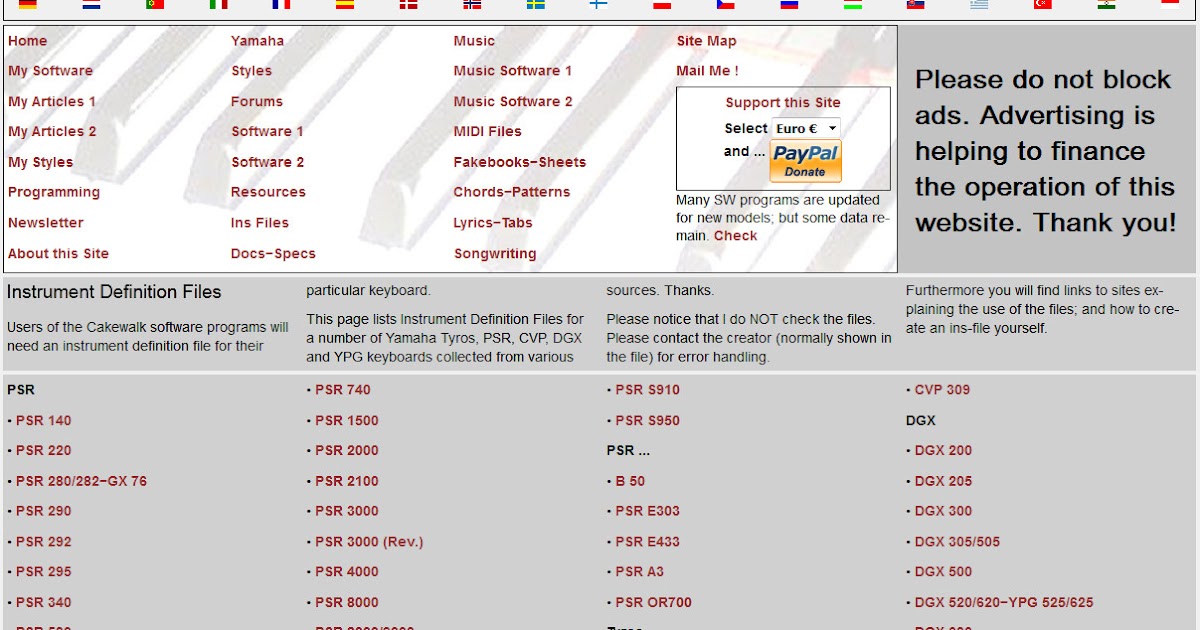
Task: Click the Spanish flag icon
Action: coord(345,4)
